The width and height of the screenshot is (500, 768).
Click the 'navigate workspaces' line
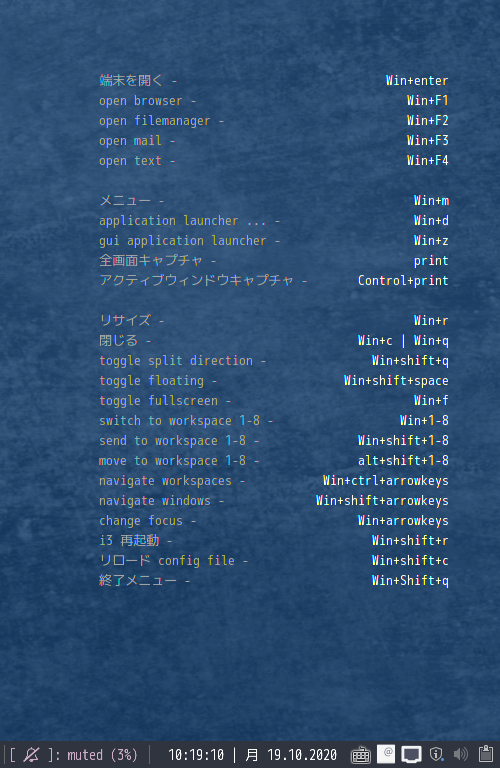point(172,481)
